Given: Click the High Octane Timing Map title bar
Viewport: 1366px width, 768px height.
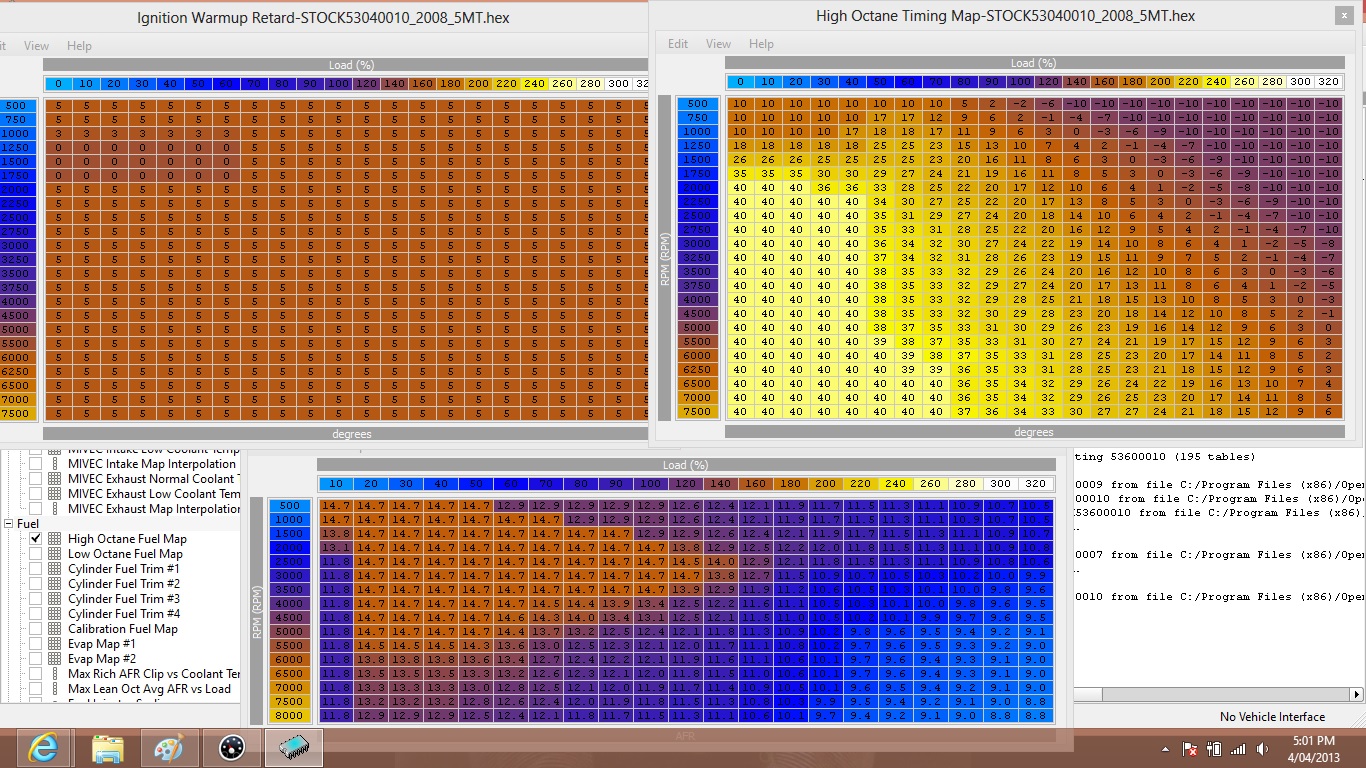Looking at the screenshot, I should (1005, 15).
